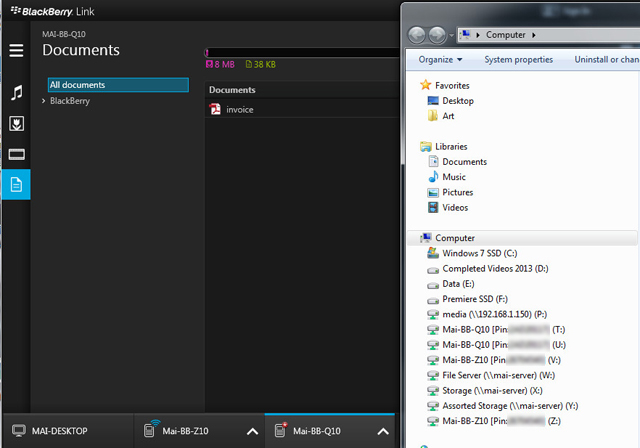This screenshot has width=640, height=448.
Task: Click the invoice PDF file icon
Action: [215, 109]
